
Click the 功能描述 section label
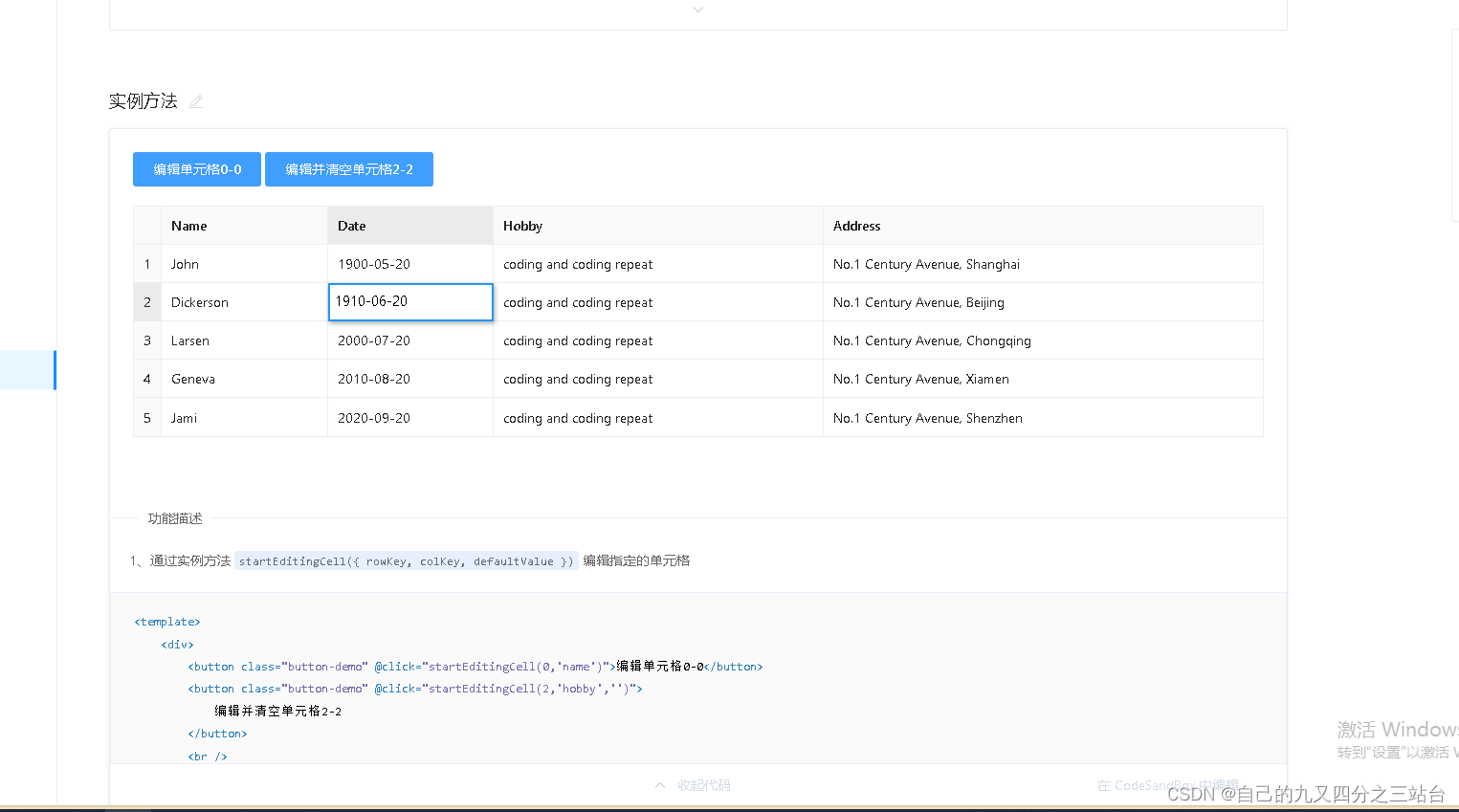(x=175, y=518)
